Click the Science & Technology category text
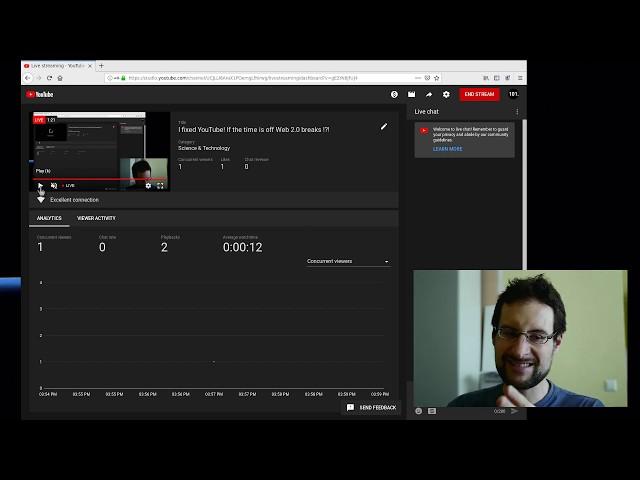Image resolution: width=640 pixels, height=480 pixels. [x=204, y=148]
